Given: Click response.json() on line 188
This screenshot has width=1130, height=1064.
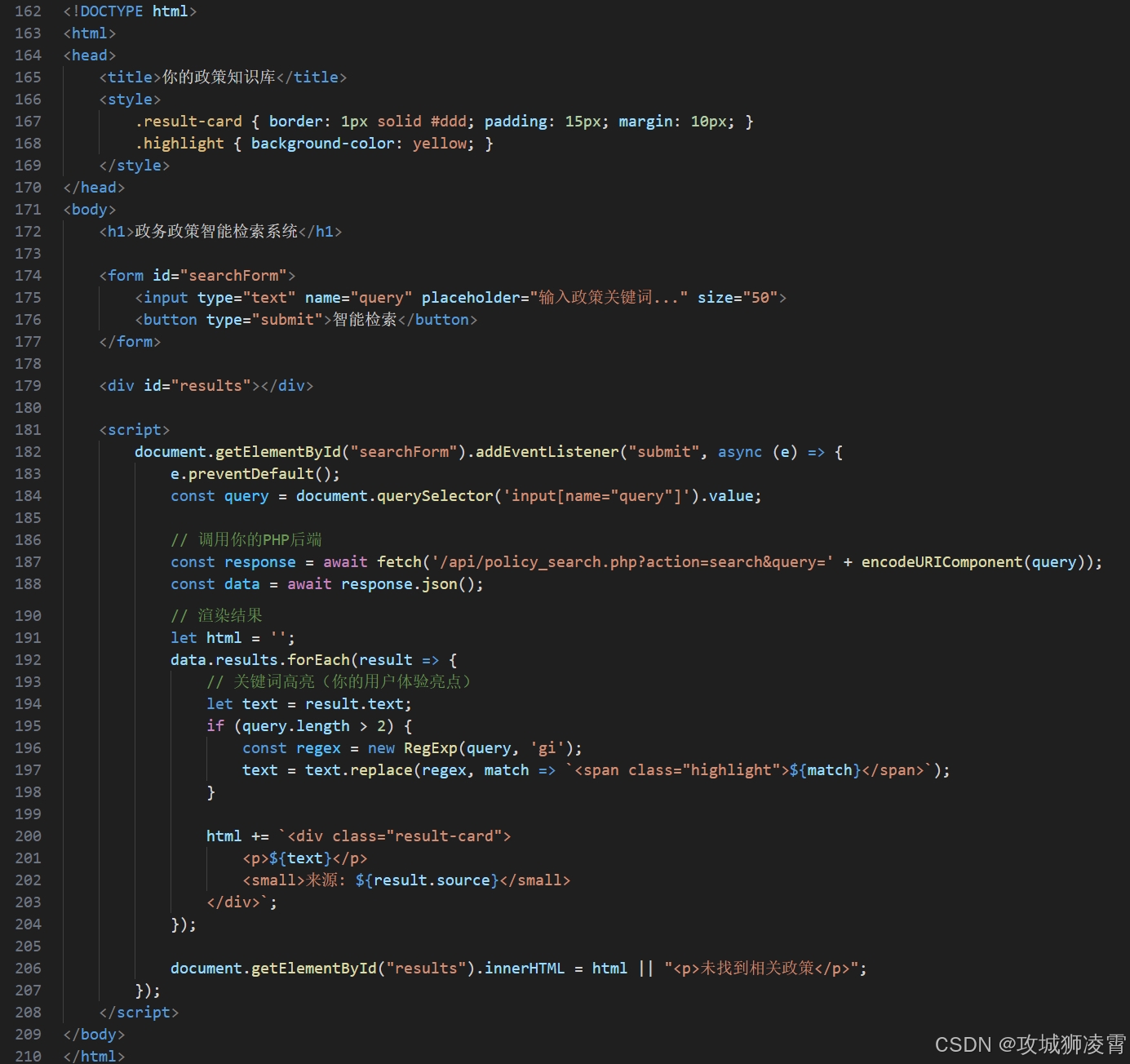Looking at the screenshot, I should [408, 584].
